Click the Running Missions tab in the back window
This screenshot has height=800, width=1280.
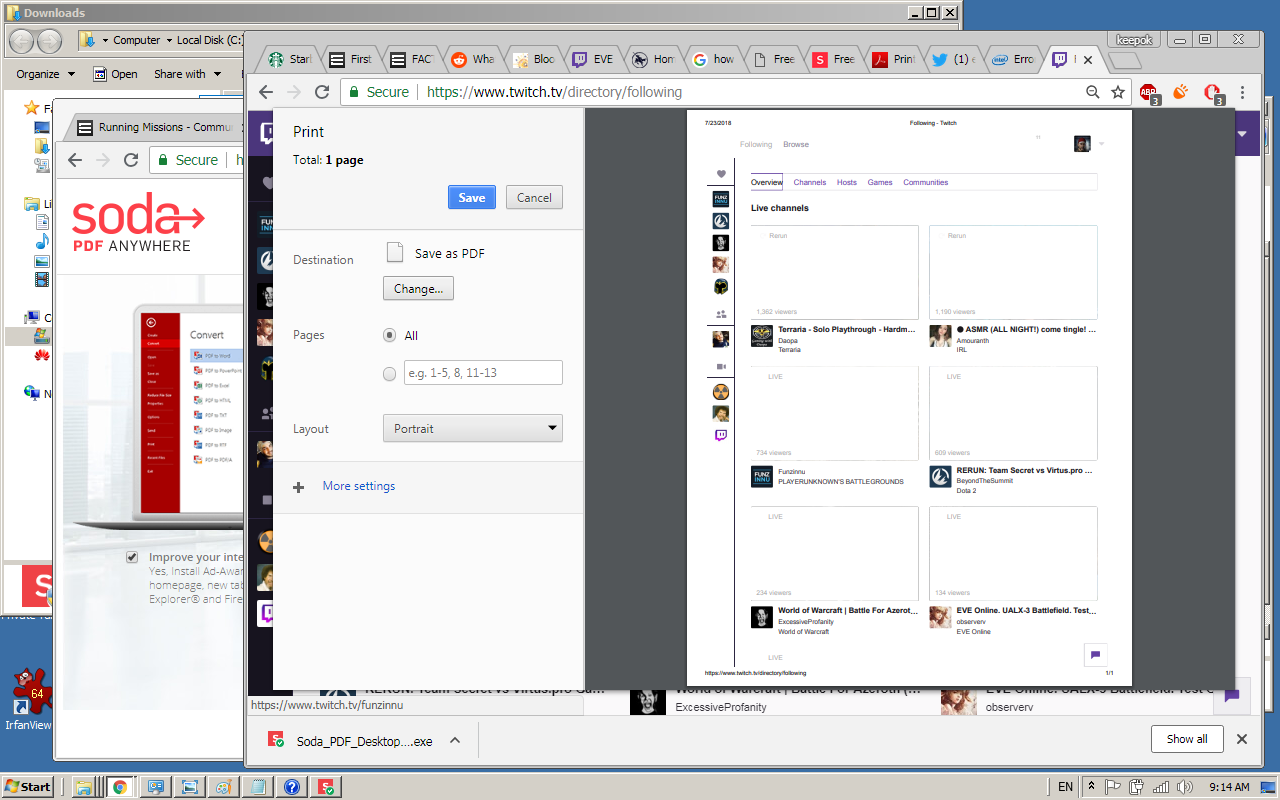coord(156,127)
